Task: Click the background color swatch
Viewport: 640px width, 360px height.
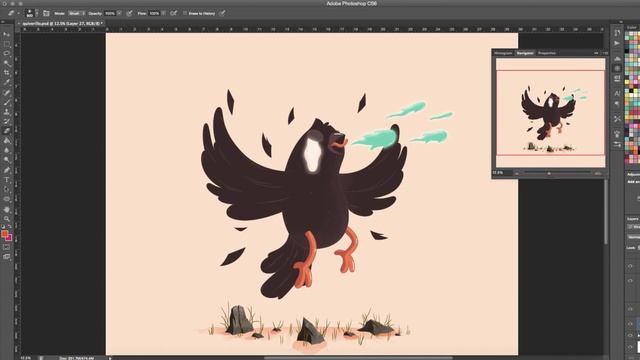Action: click(9, 238)
